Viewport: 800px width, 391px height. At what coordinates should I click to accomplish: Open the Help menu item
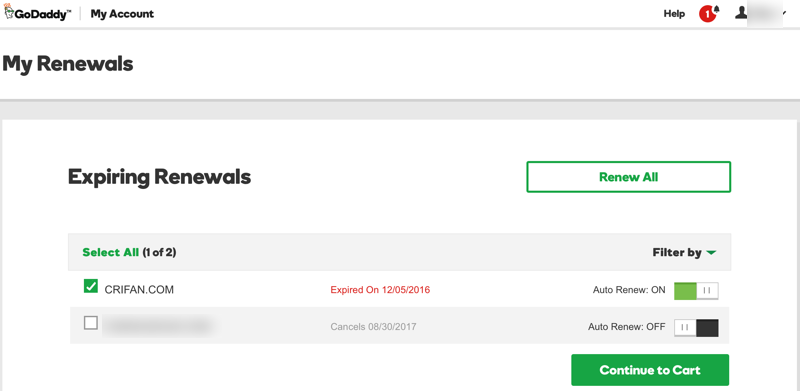674,14
